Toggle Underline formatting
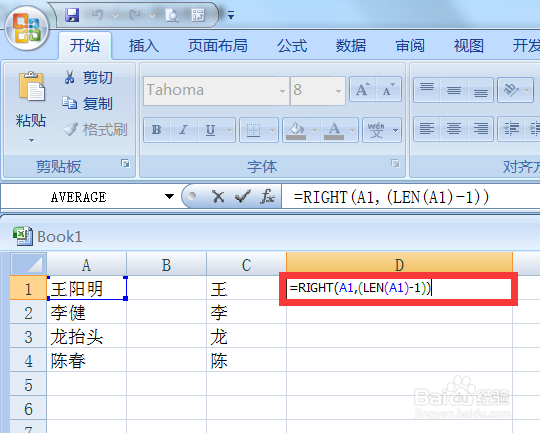 (210, 130)
